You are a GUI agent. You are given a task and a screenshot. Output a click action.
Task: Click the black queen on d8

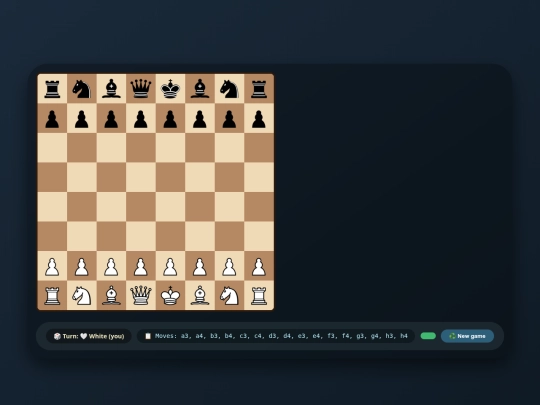(141, 89)
